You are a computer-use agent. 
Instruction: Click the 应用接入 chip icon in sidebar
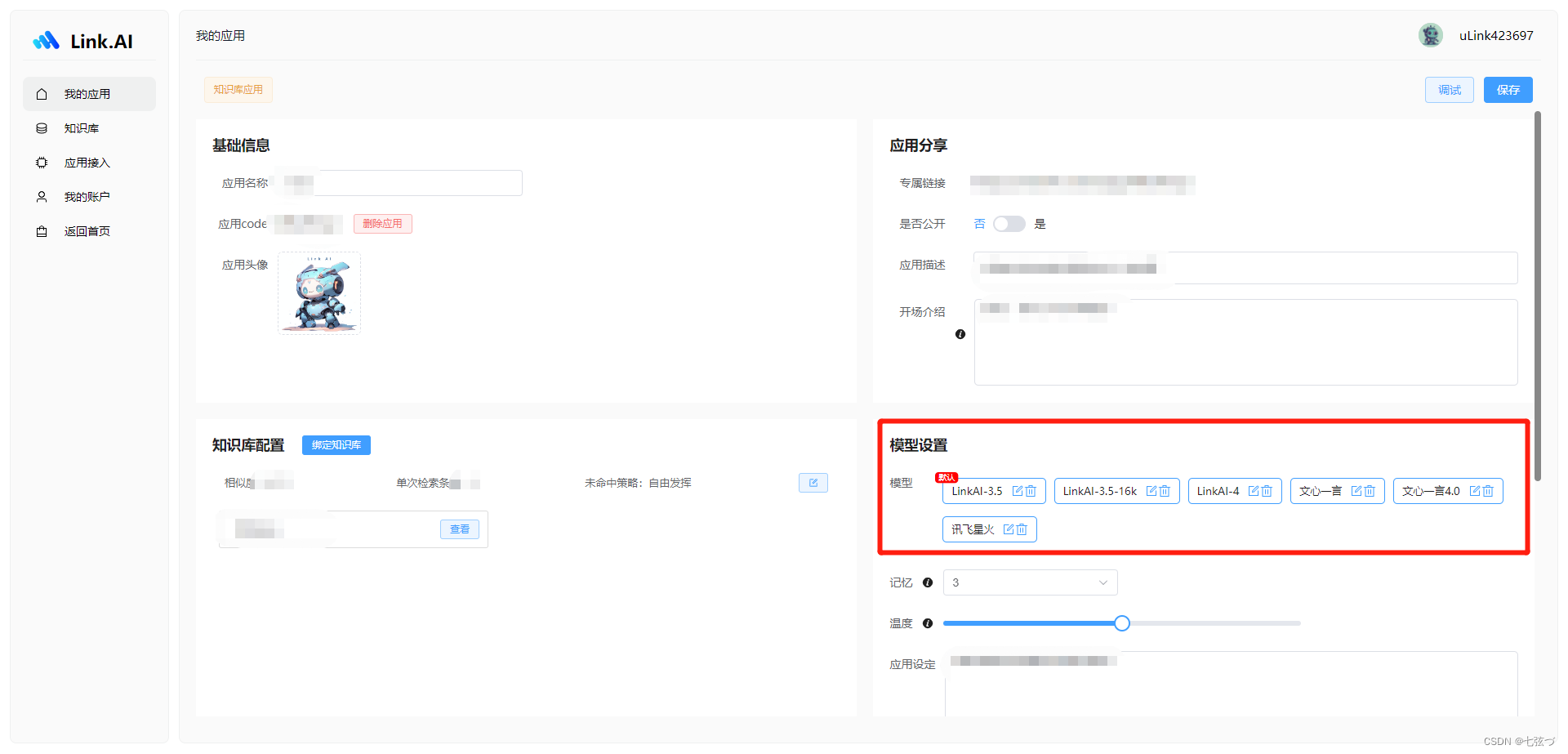click(42, 162)
